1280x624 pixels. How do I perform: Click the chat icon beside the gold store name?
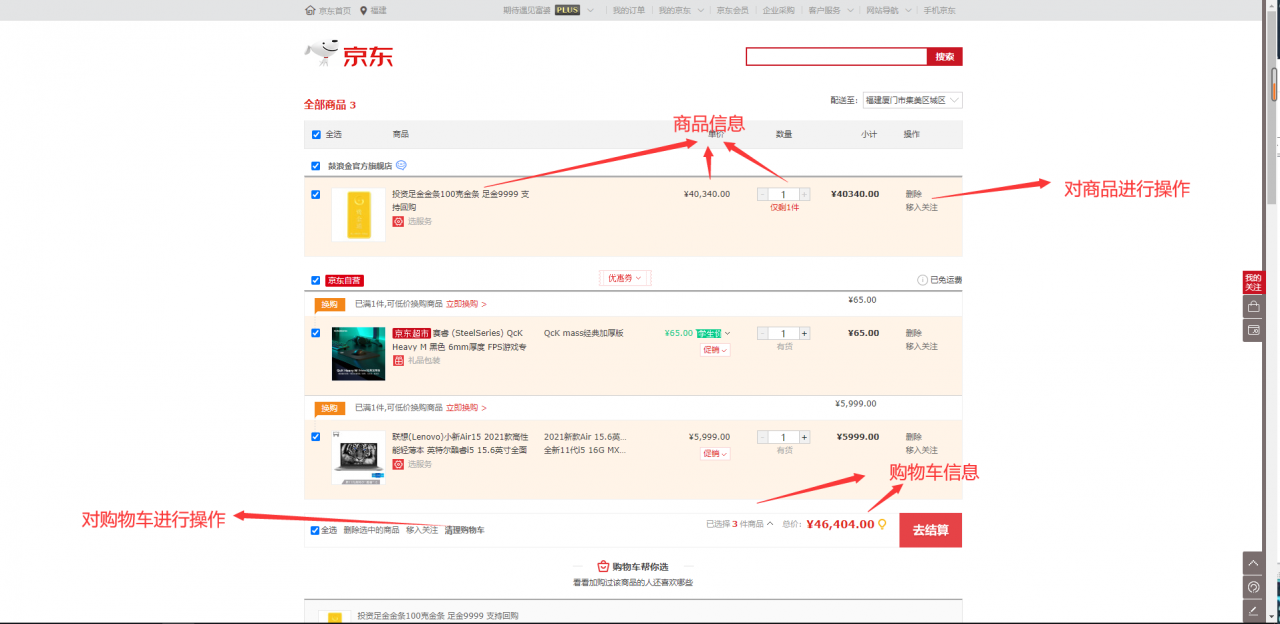(401, 165)
